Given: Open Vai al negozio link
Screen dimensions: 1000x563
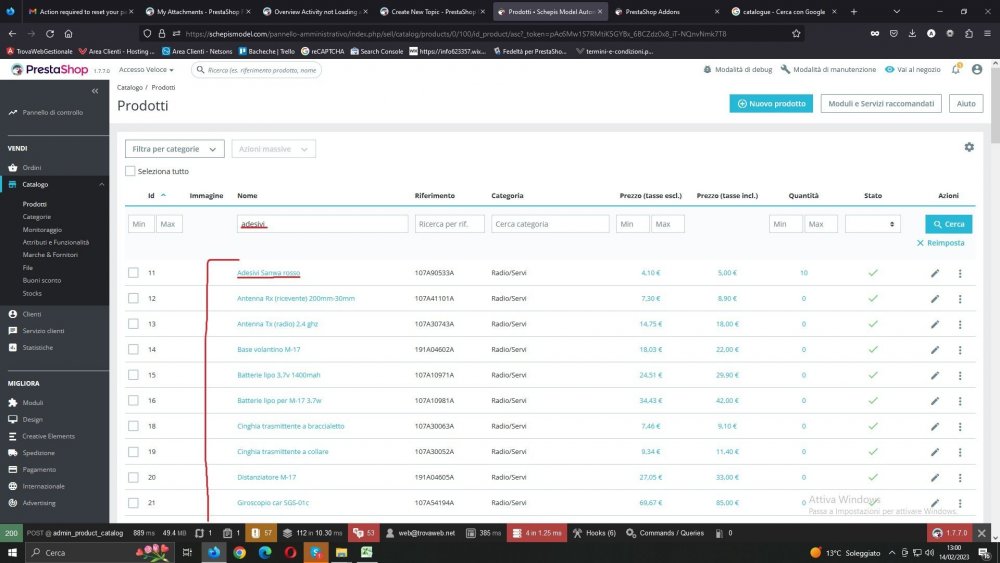Looking at the screenshot, I should click(x=913, y=69).
